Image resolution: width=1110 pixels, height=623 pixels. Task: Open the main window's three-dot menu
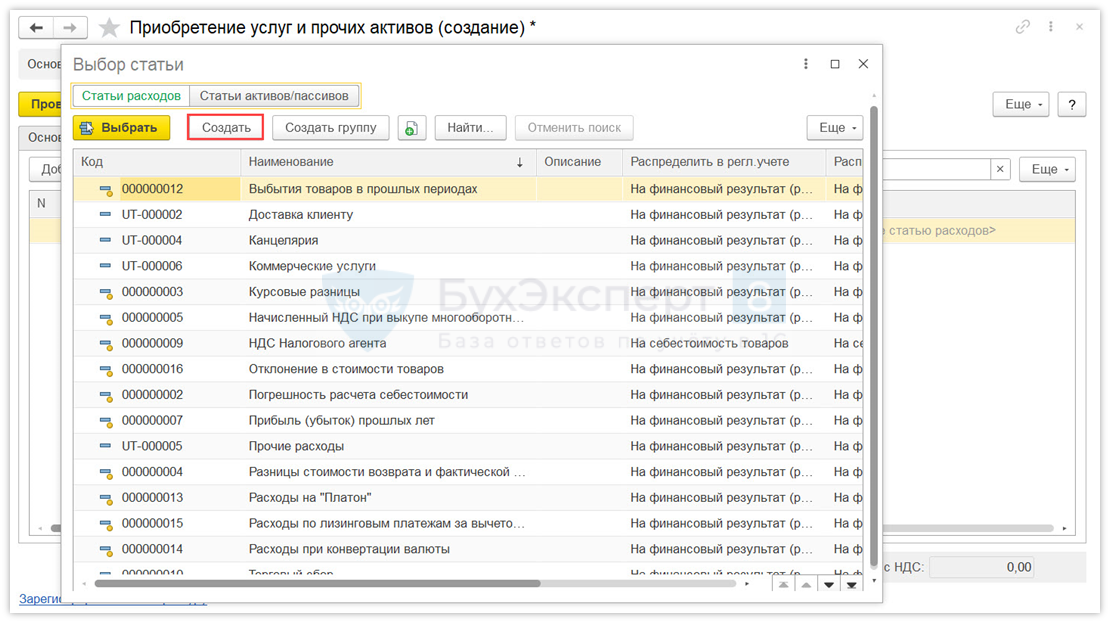click(1051, 27)
